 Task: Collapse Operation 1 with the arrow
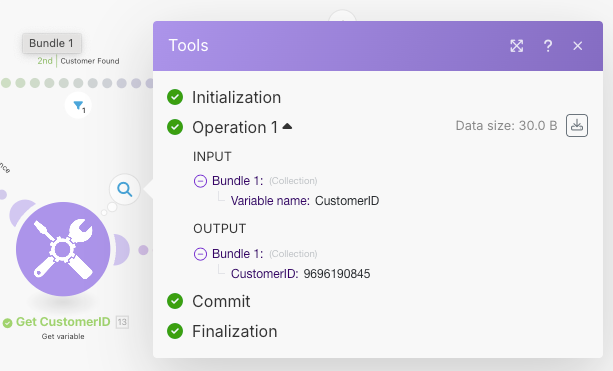pyautogui.click(x=287, y=126)
